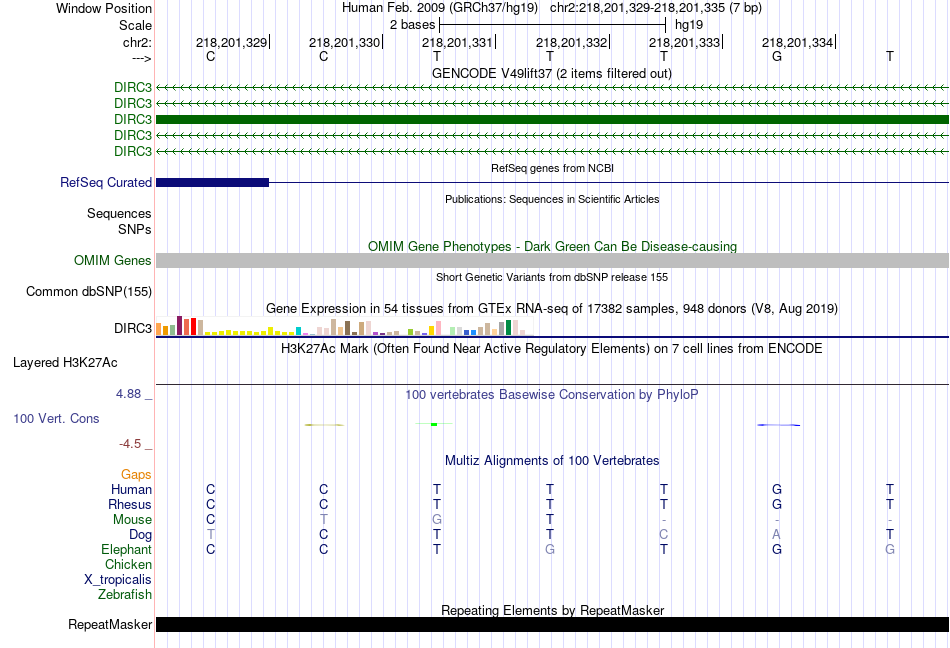The height and width of the screenshot is (648, 950).
Task: Click the 'hg19' label beside scale bar
Action: pos(689,25)
